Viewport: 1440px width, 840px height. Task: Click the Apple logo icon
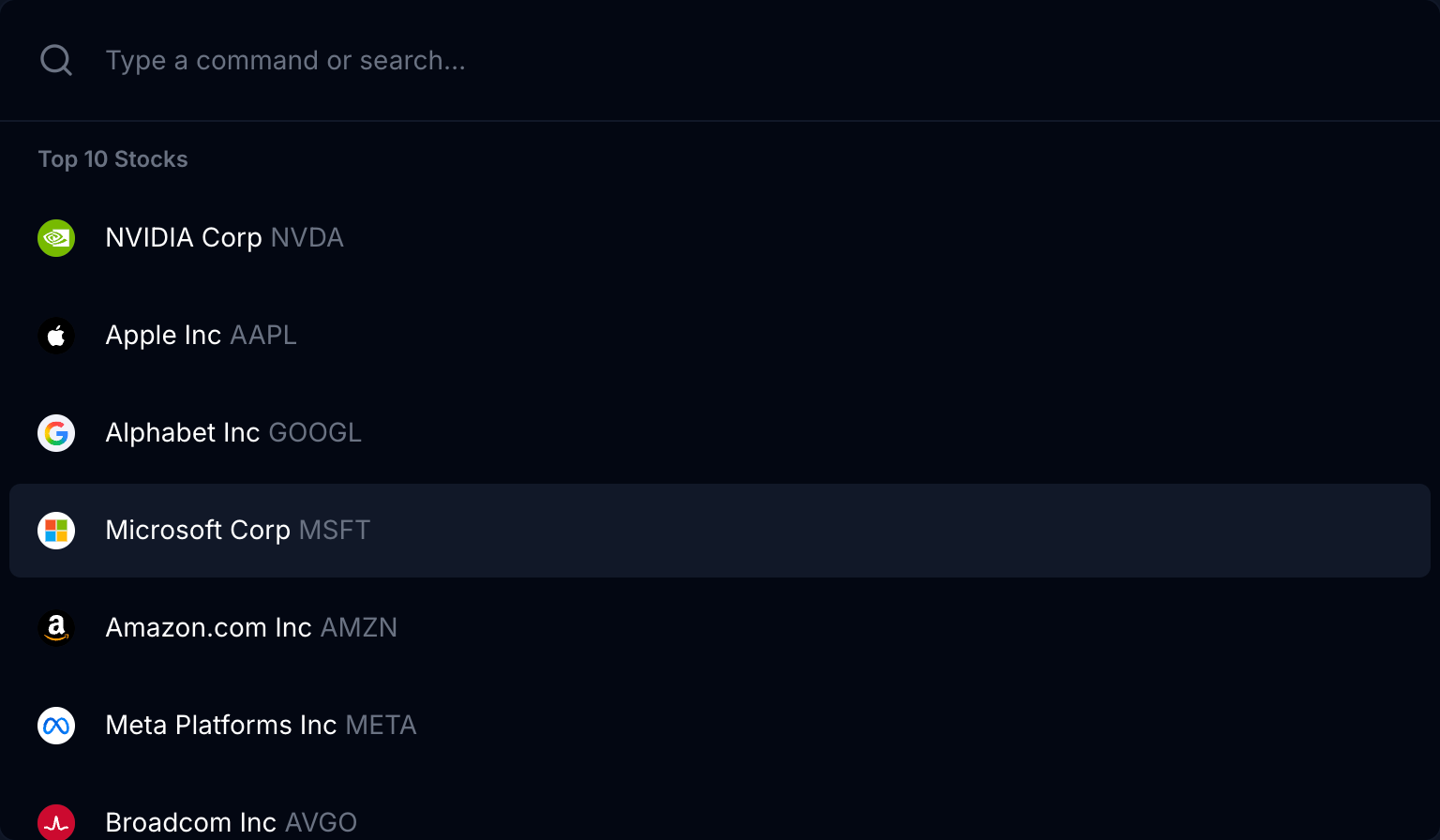(x=56, y=336)
